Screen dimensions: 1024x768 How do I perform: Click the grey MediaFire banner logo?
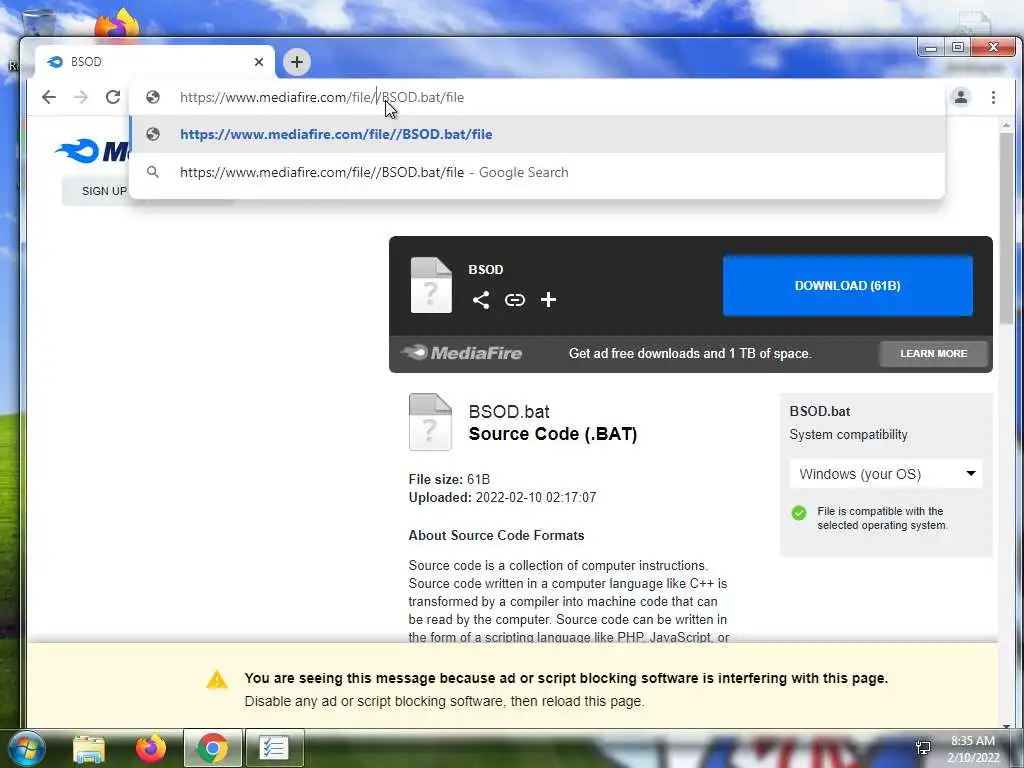coord(462,353)
